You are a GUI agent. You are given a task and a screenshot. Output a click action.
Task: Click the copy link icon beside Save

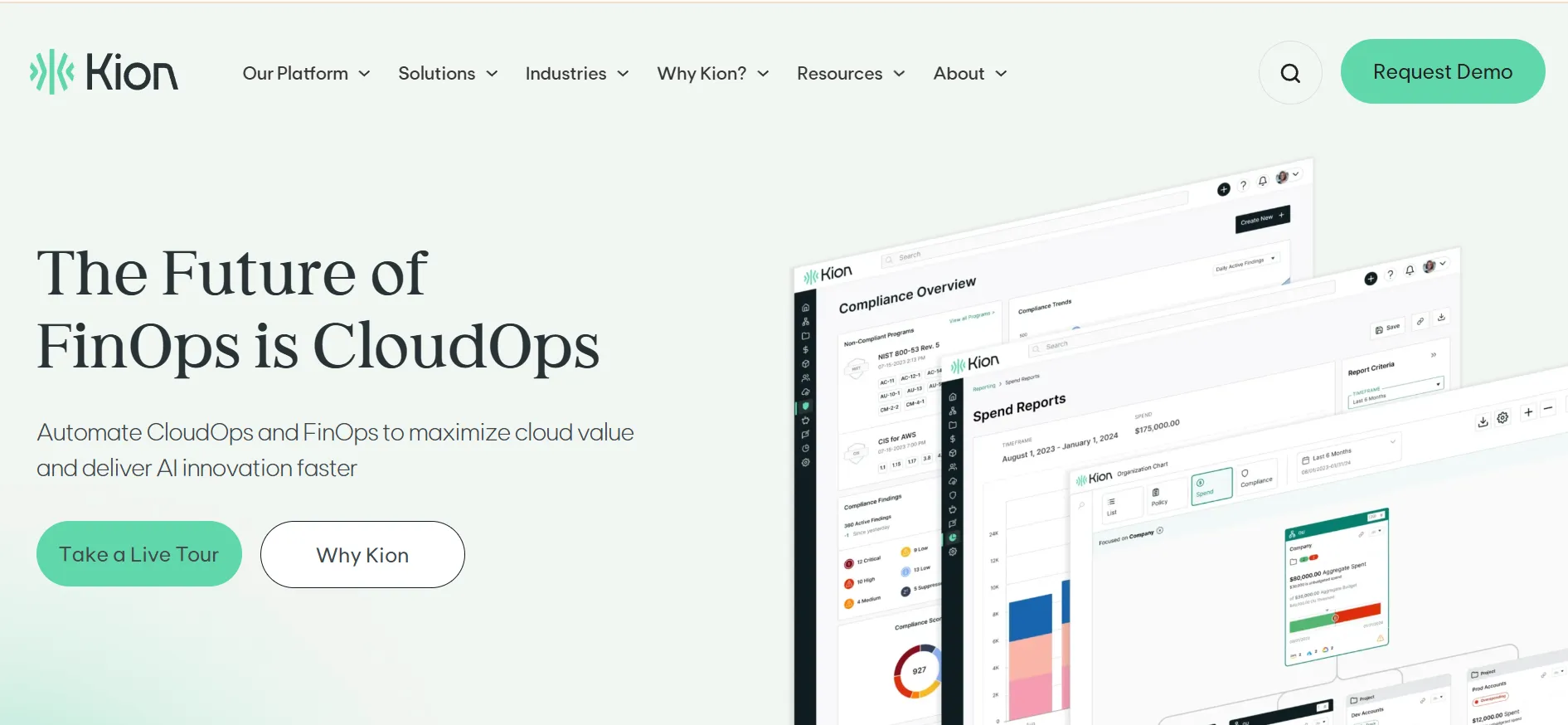tap(1420, 321)
